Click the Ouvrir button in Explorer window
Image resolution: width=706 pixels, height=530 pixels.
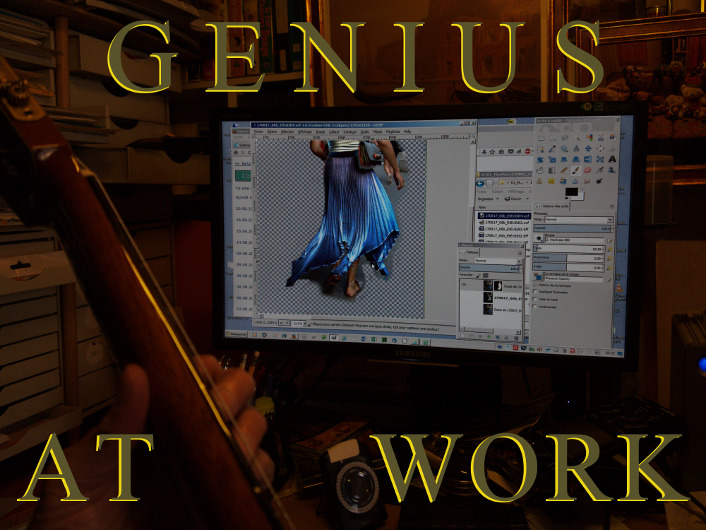(514, 199)
